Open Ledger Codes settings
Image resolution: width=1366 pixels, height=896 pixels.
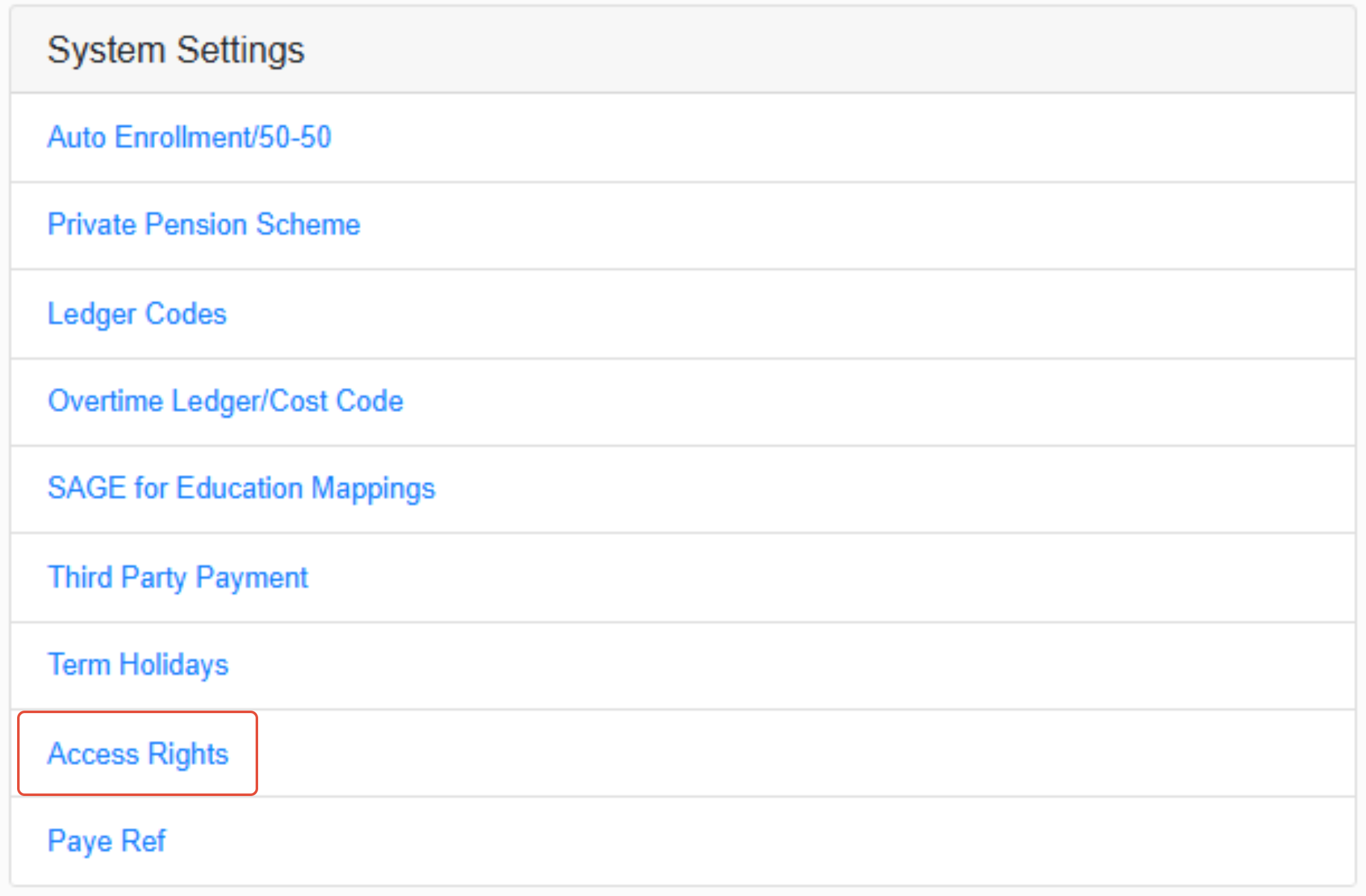pyautogui.click(x=137, y=314)
